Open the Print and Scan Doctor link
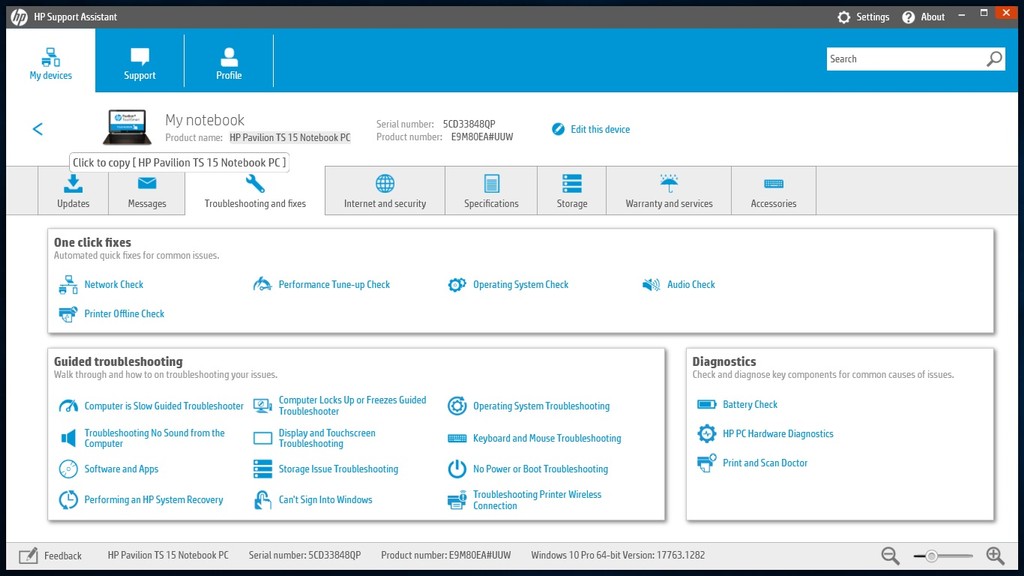 click(765, 463)
